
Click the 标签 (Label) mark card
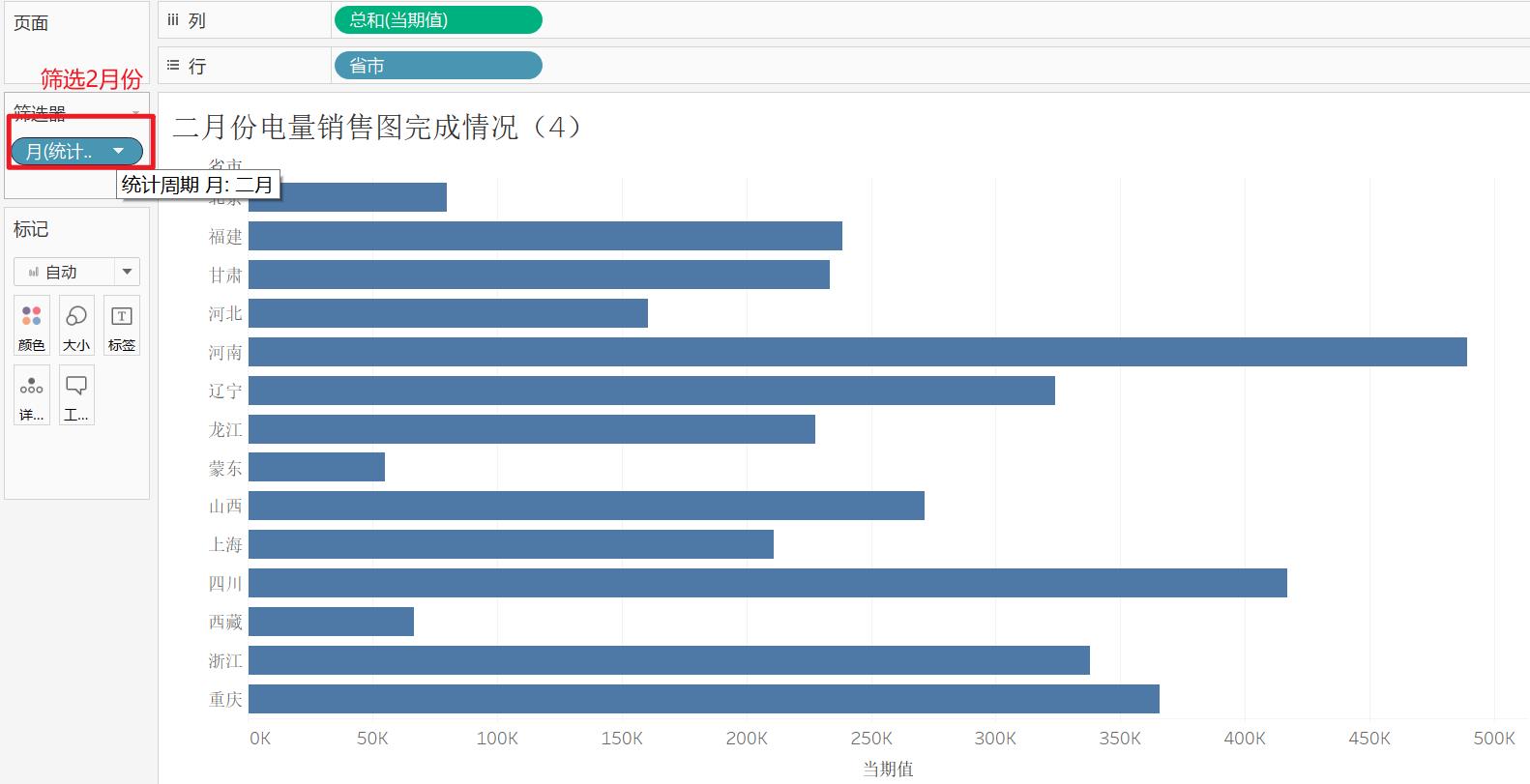(x=122, y=326)
